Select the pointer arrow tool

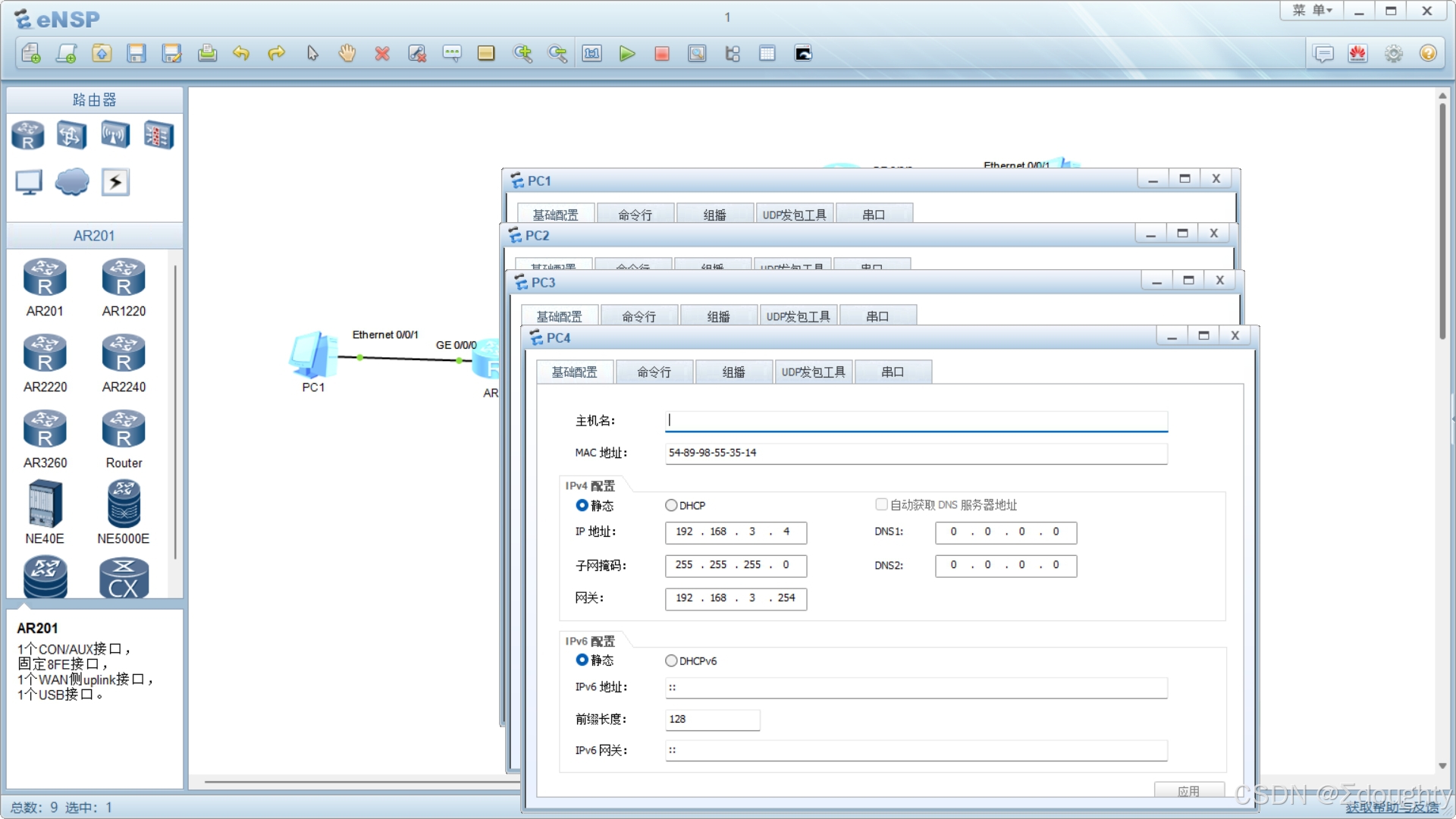coord(312,53)
